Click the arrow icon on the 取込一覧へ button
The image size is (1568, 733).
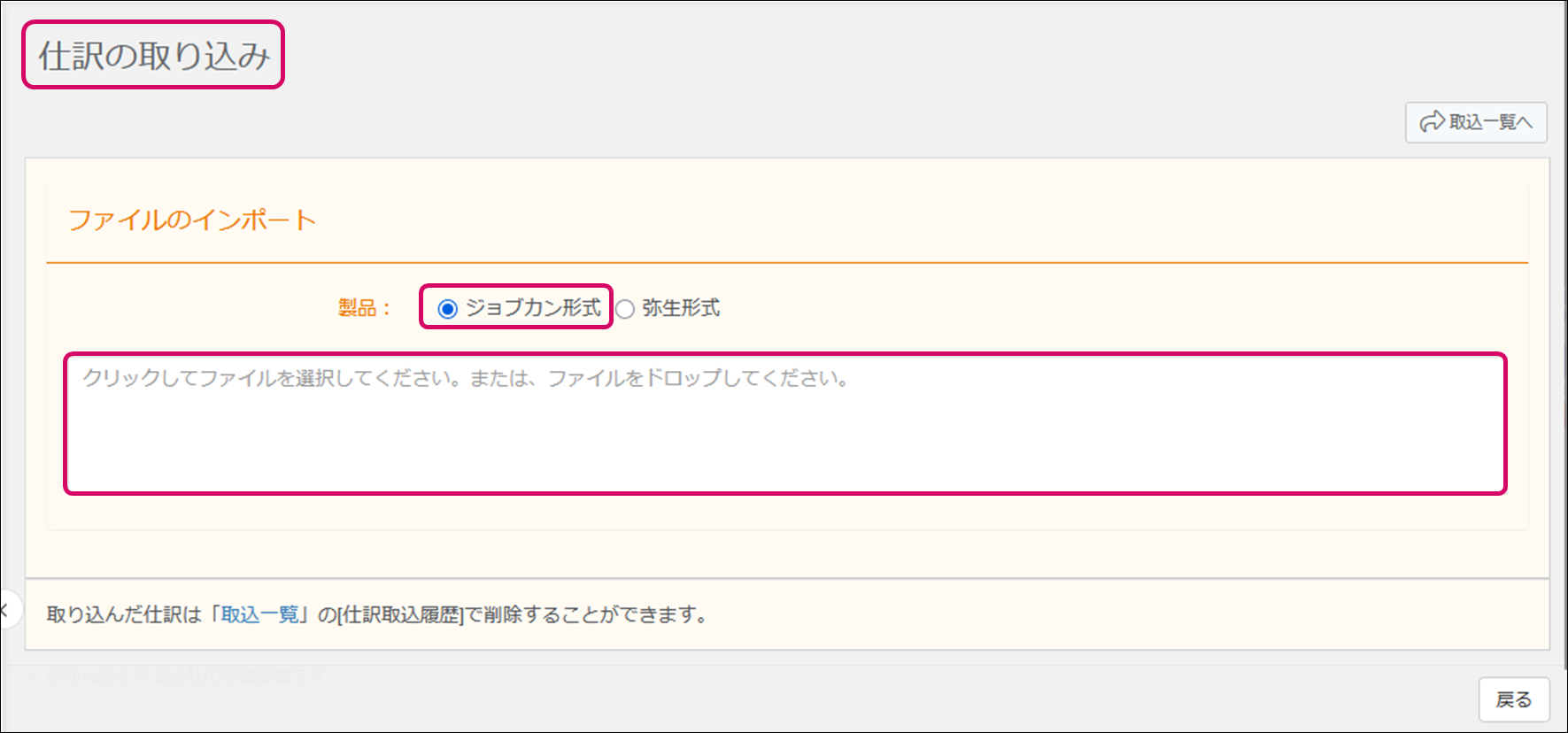[x=1432, y=122]
